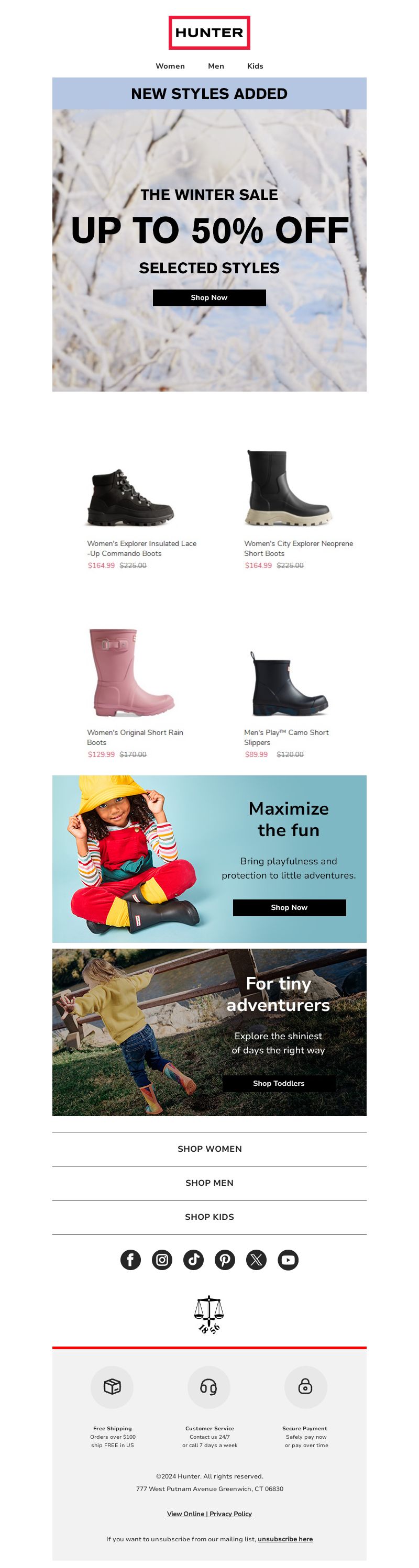Open the X (Twitter) social icon
Screen dimensions: 419x1568
coord(257,1260)
